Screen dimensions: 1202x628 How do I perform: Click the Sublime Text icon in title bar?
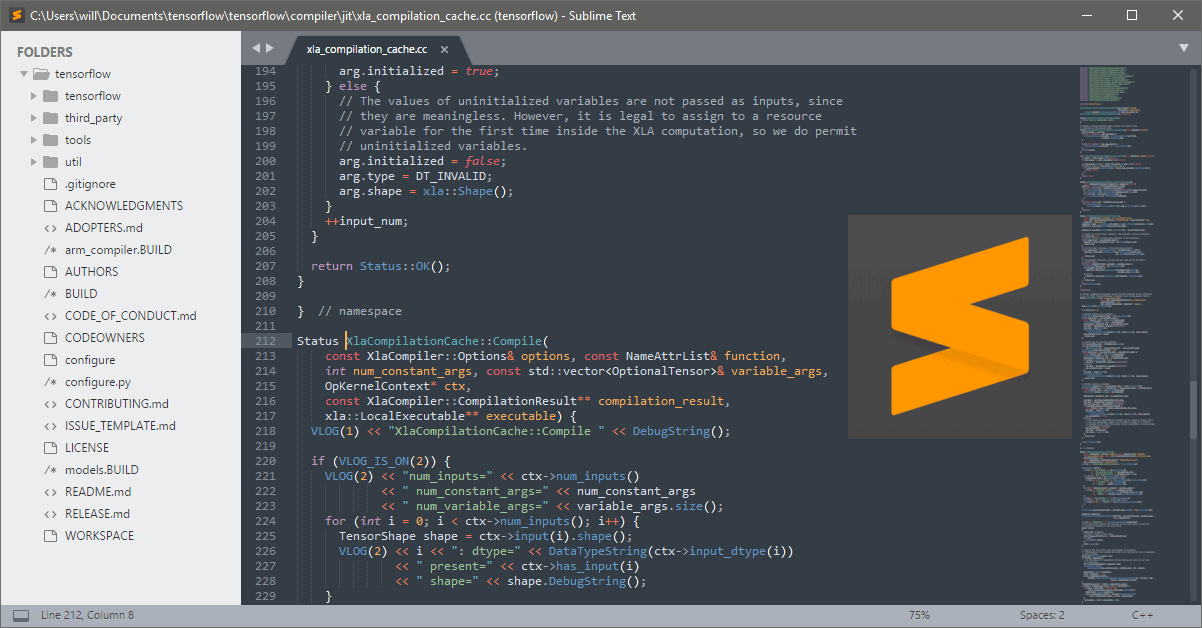[16, 15]
